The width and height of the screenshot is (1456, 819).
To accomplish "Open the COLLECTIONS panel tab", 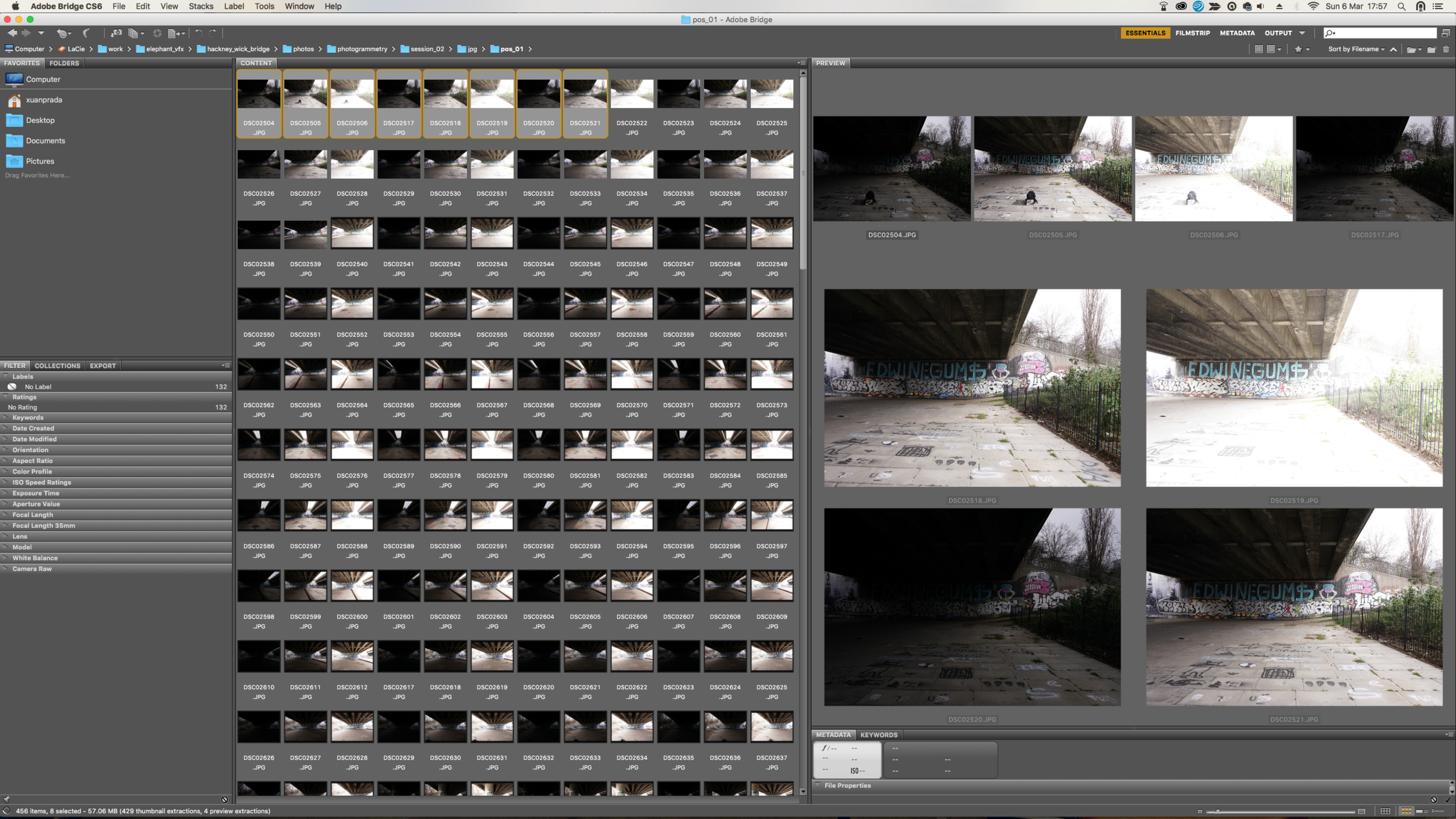I will tap(57, 366).
